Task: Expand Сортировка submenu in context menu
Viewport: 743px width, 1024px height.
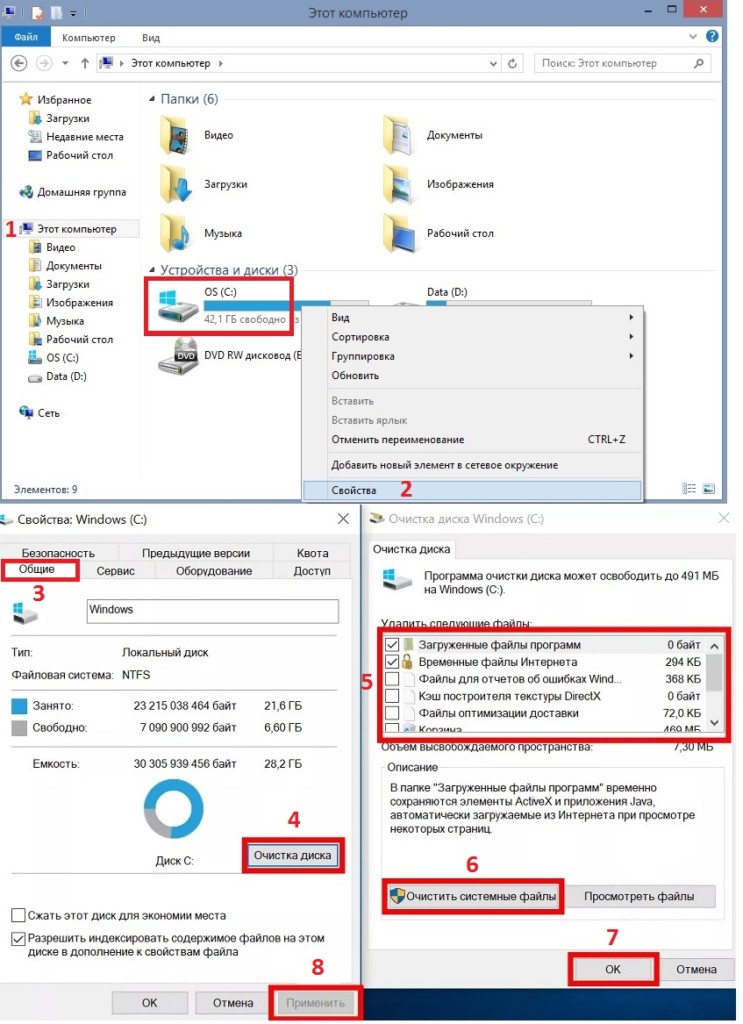Action: tap(631, 337)
